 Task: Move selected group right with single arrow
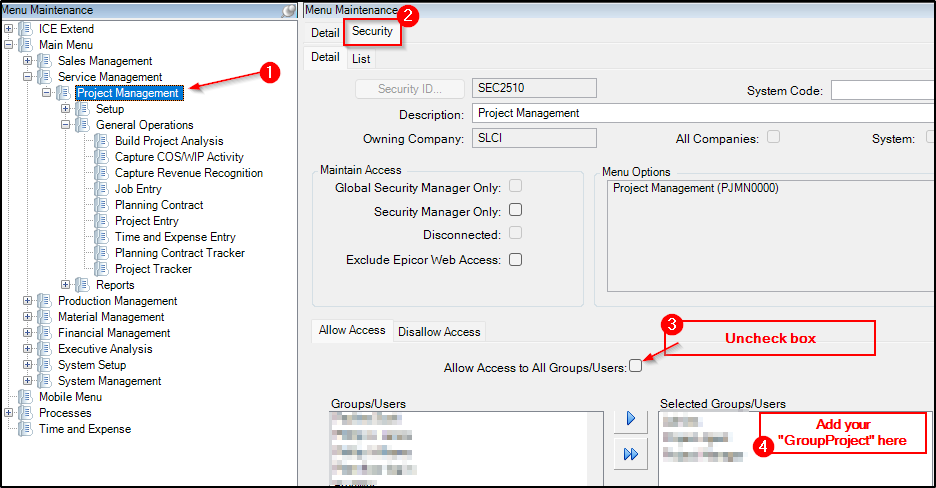point(631,419)
